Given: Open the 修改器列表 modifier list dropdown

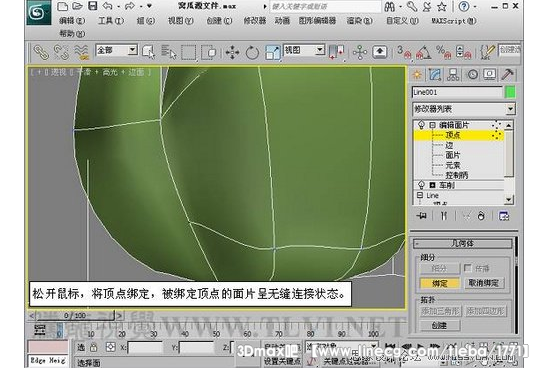Looking at the screenshot, I should pyautogui.click(x=464, y=109).
